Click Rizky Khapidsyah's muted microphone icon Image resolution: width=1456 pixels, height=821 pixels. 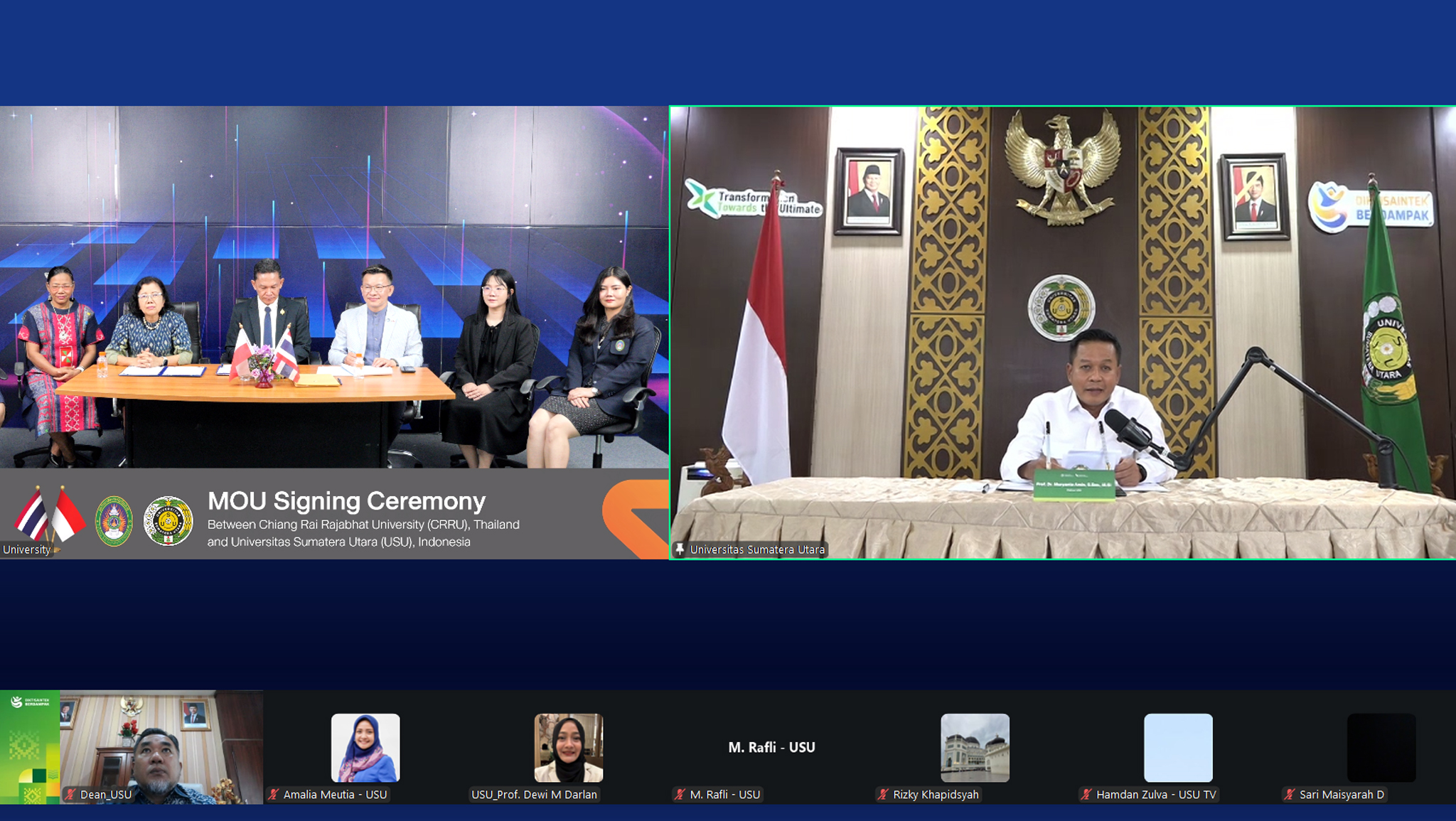click(884, 795)
